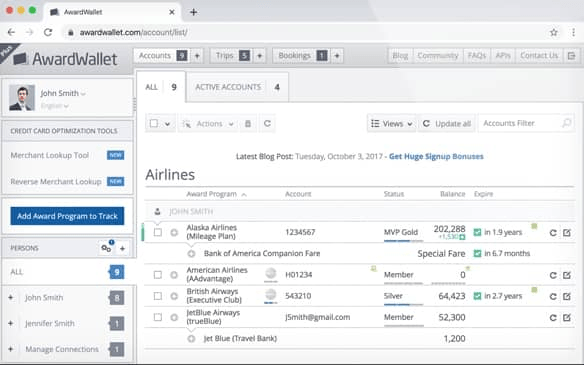Reload the page in the browser
The width and height of the screenshot is (584, 365).
tap(48, 32)
